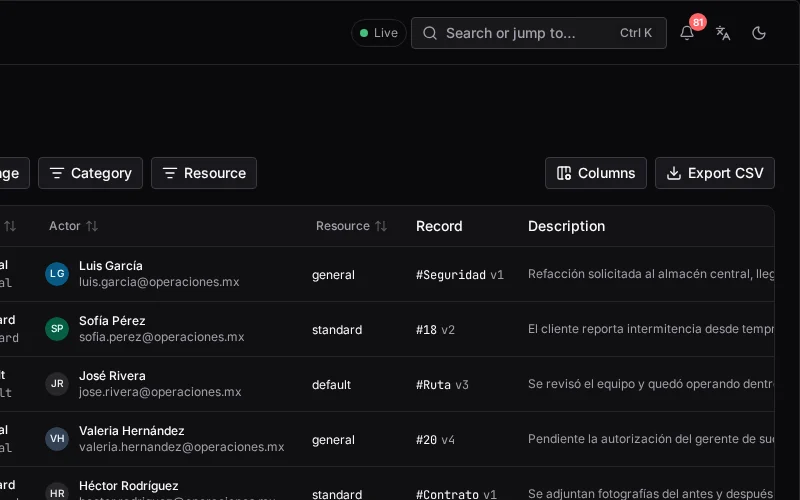The image size is (800, 500).
Task: Click description starting 'Se revisó el equipo'
Action: point(651,384)
